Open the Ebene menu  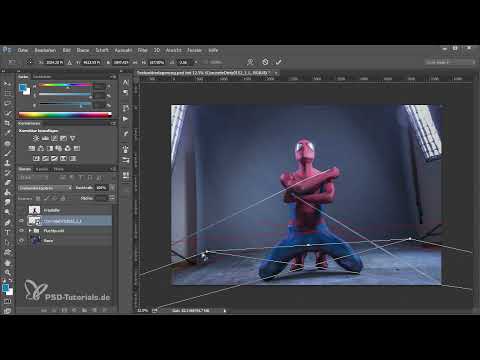tap(83, 50)
